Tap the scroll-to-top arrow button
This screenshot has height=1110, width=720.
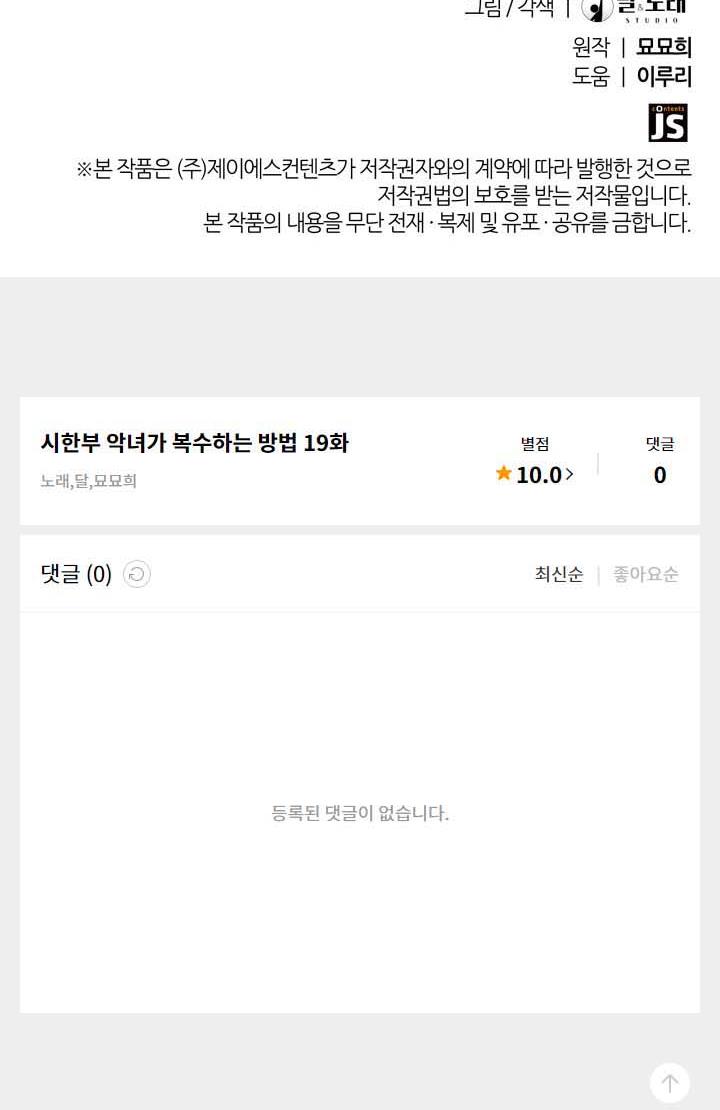[x=669, y=1082]
